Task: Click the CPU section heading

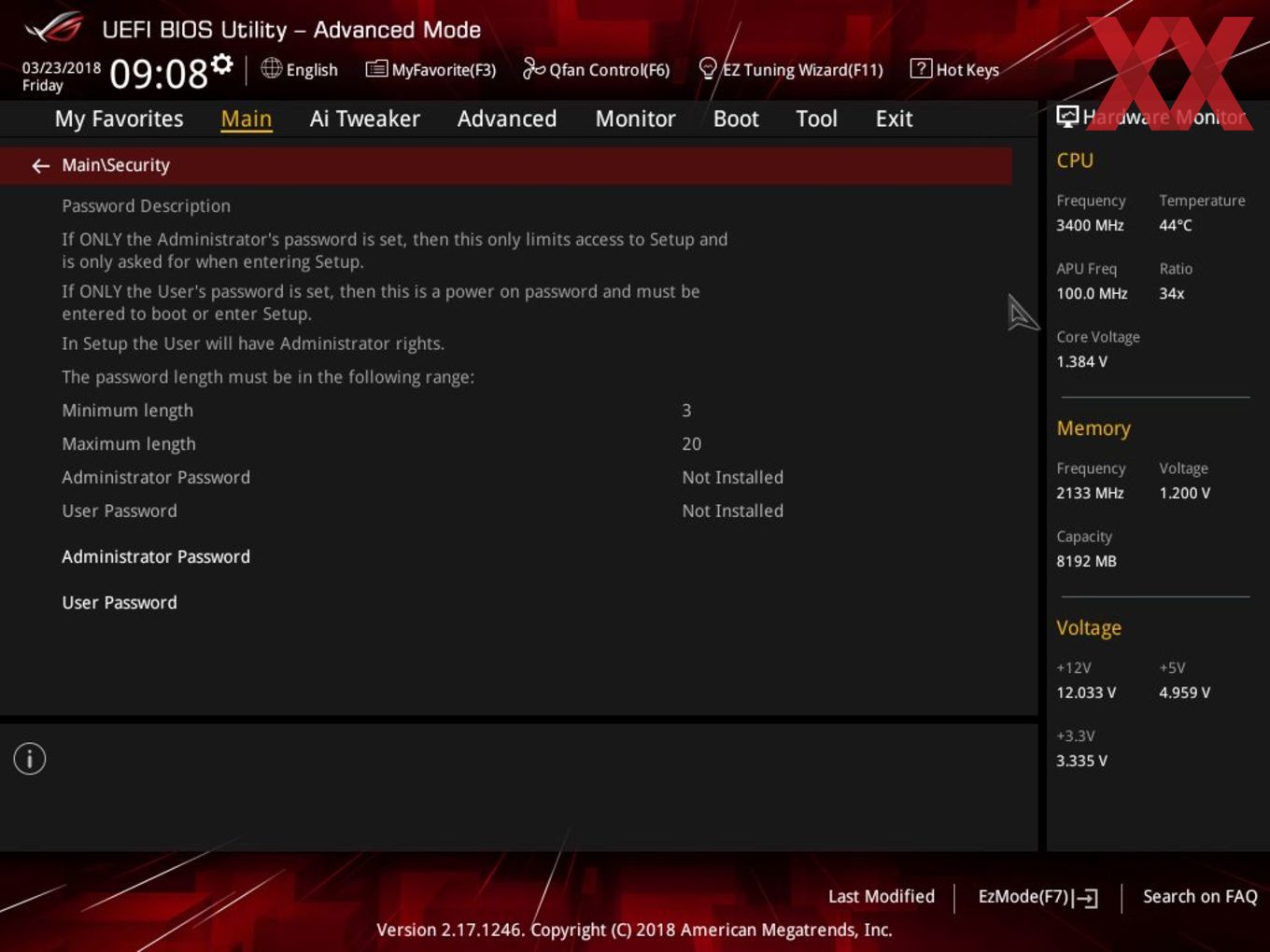Action: click(x=1075, y=161)
